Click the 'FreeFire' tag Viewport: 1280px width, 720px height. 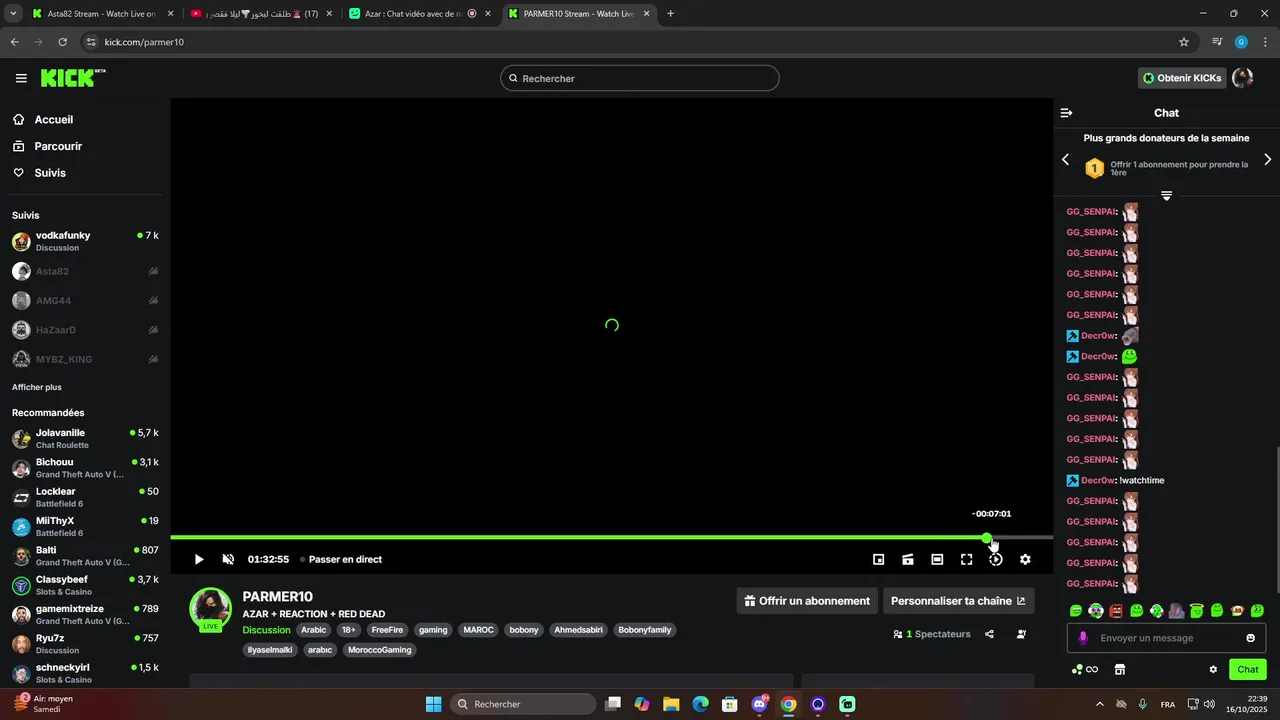click(x=387, y=630)
